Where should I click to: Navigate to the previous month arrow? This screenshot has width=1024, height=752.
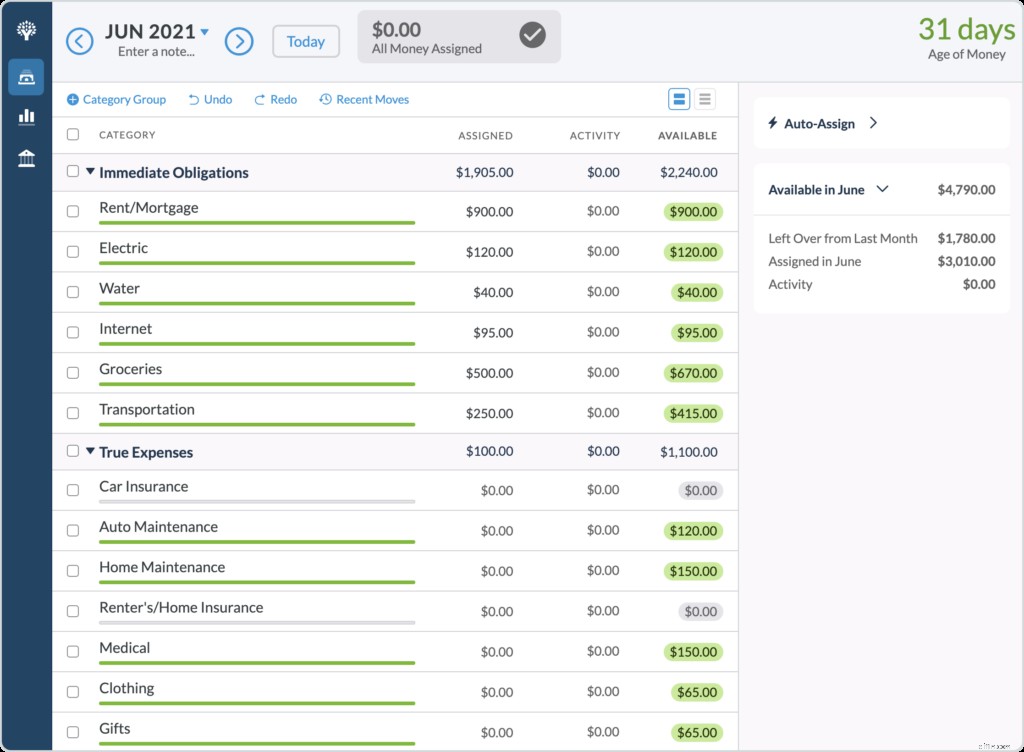[79, 41]
